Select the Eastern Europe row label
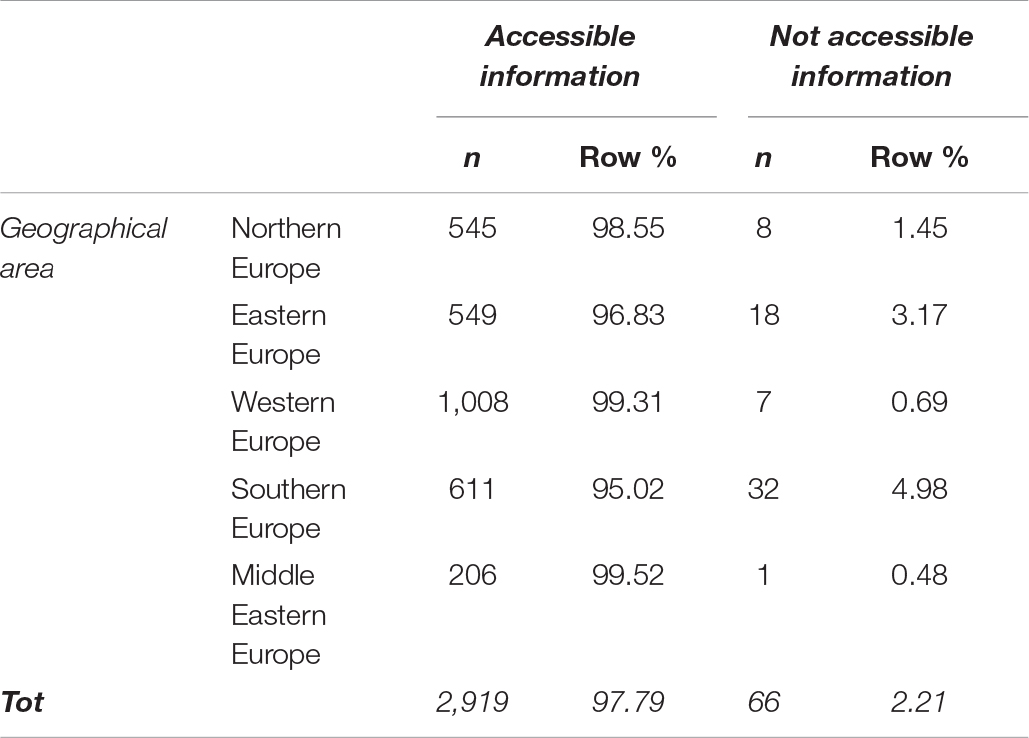Screen dimensions: 1029x738 [278, 335]
